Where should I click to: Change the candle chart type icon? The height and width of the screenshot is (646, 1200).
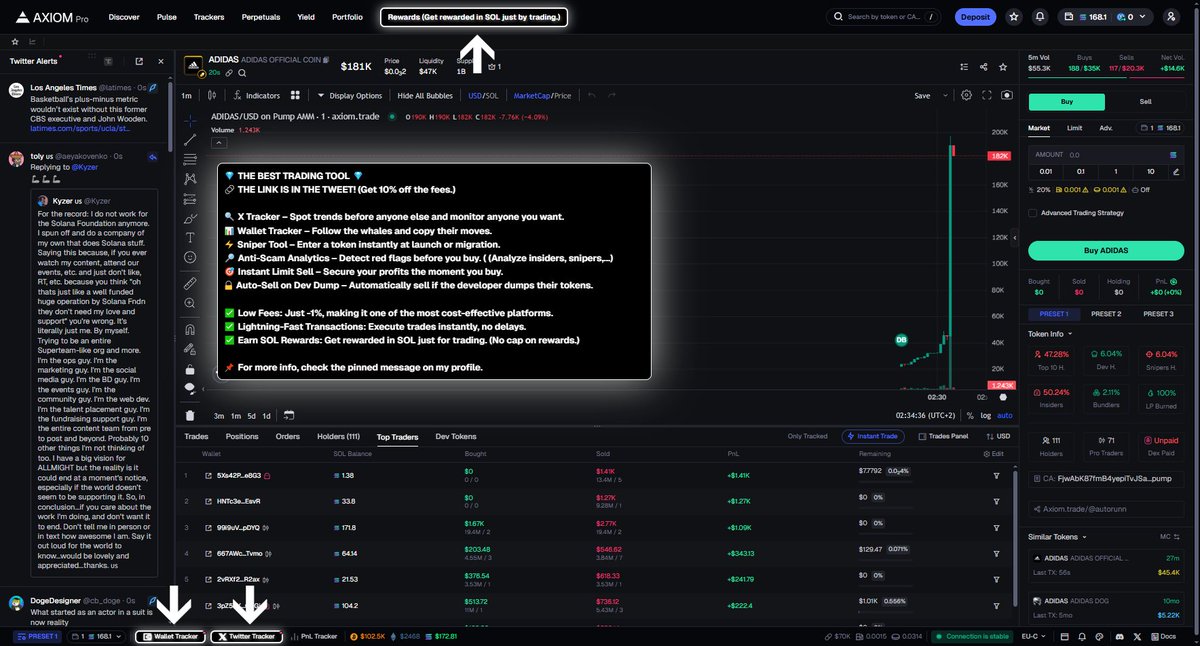pos(212,95)
